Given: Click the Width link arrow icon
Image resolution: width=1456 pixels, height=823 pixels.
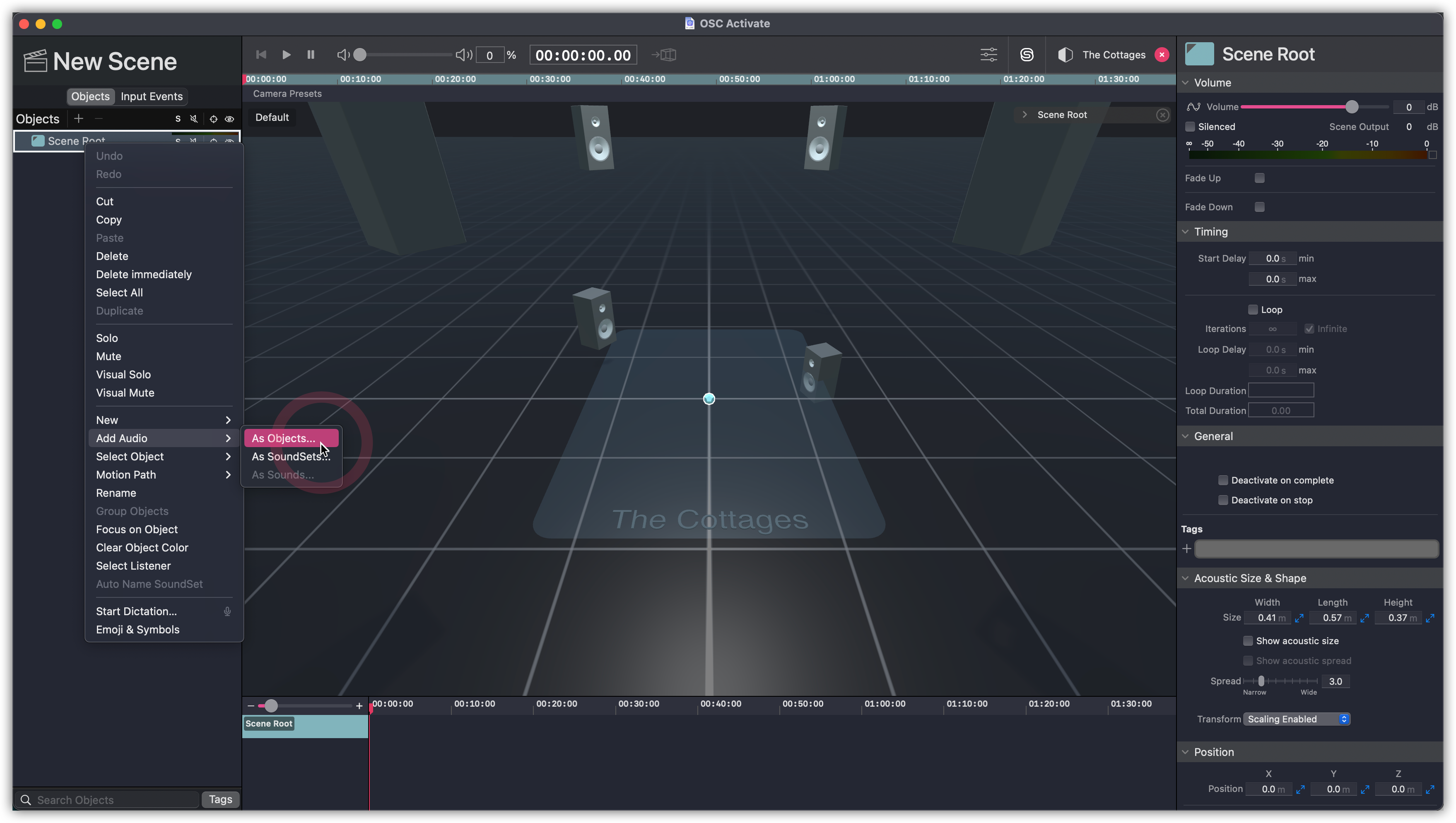Looking at the screenshot, I should (x=1299, y=618).
